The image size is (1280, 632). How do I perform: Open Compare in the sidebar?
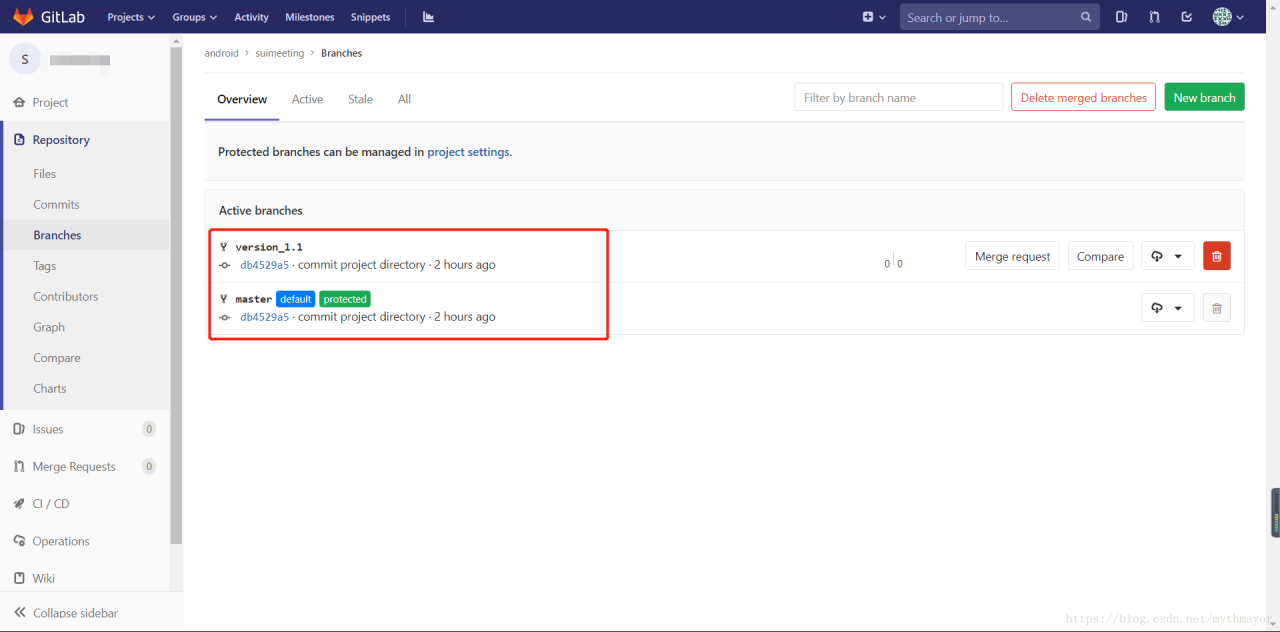click(x=57, y=358)
